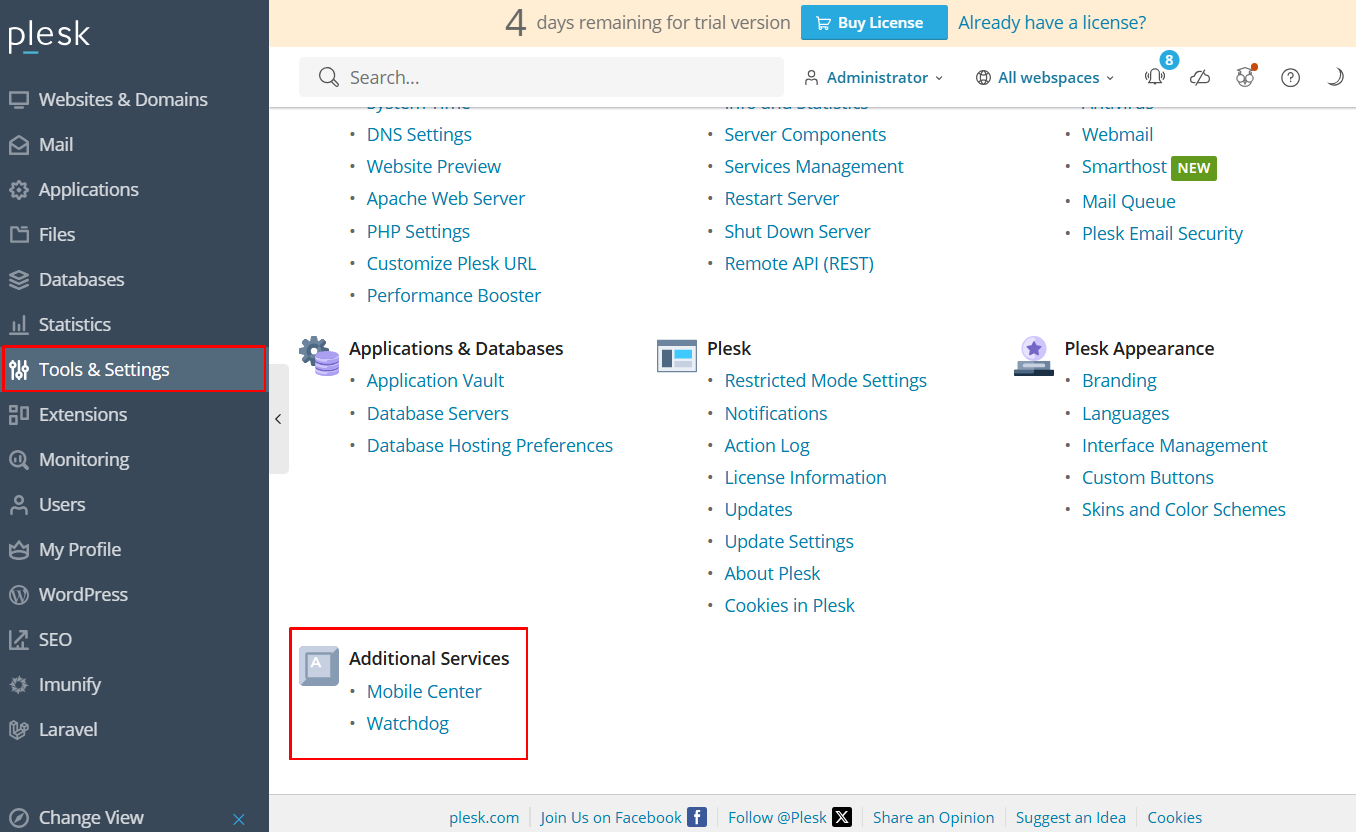Screen dimensions: 1356x832
Task: Click the Statistics bar chart icon
Action: pyautogui.click(x=19, y=325)
